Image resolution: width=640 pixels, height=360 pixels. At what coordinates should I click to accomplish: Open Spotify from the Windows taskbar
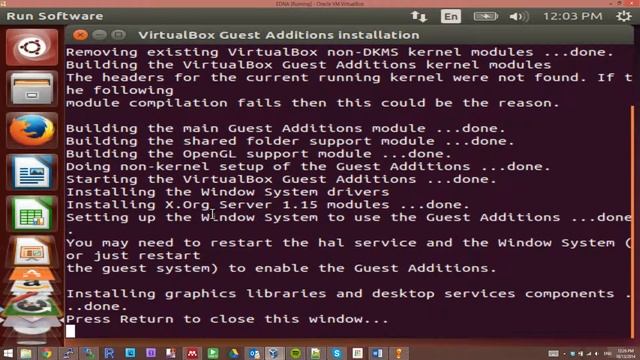[x=296, y=353]
